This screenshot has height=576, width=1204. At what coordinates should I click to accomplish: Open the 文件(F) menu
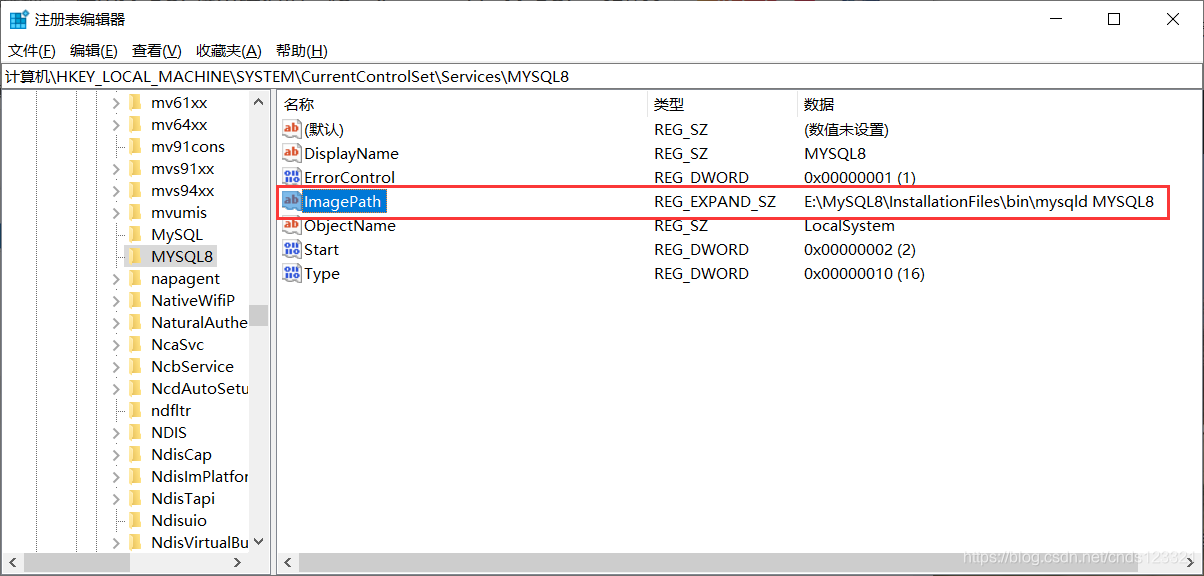click(32, 51)
